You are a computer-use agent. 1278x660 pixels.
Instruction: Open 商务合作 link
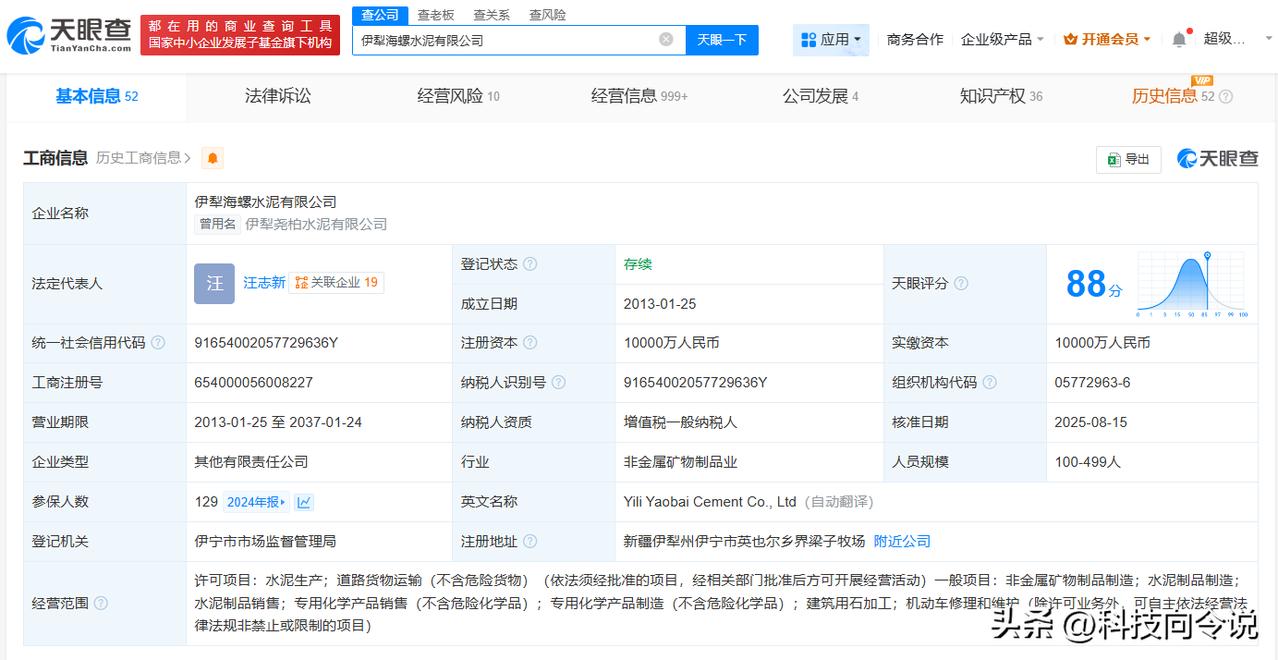tap(915, 39)
